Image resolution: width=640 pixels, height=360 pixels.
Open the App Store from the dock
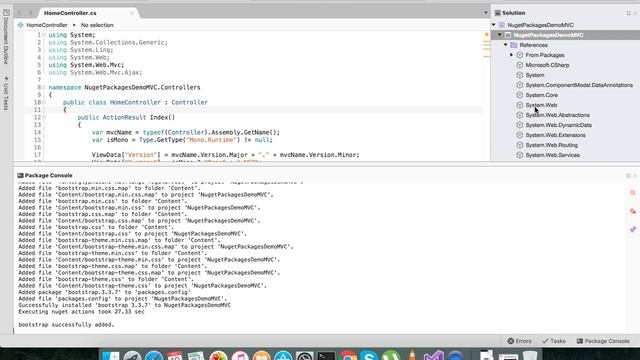[283, 356]
